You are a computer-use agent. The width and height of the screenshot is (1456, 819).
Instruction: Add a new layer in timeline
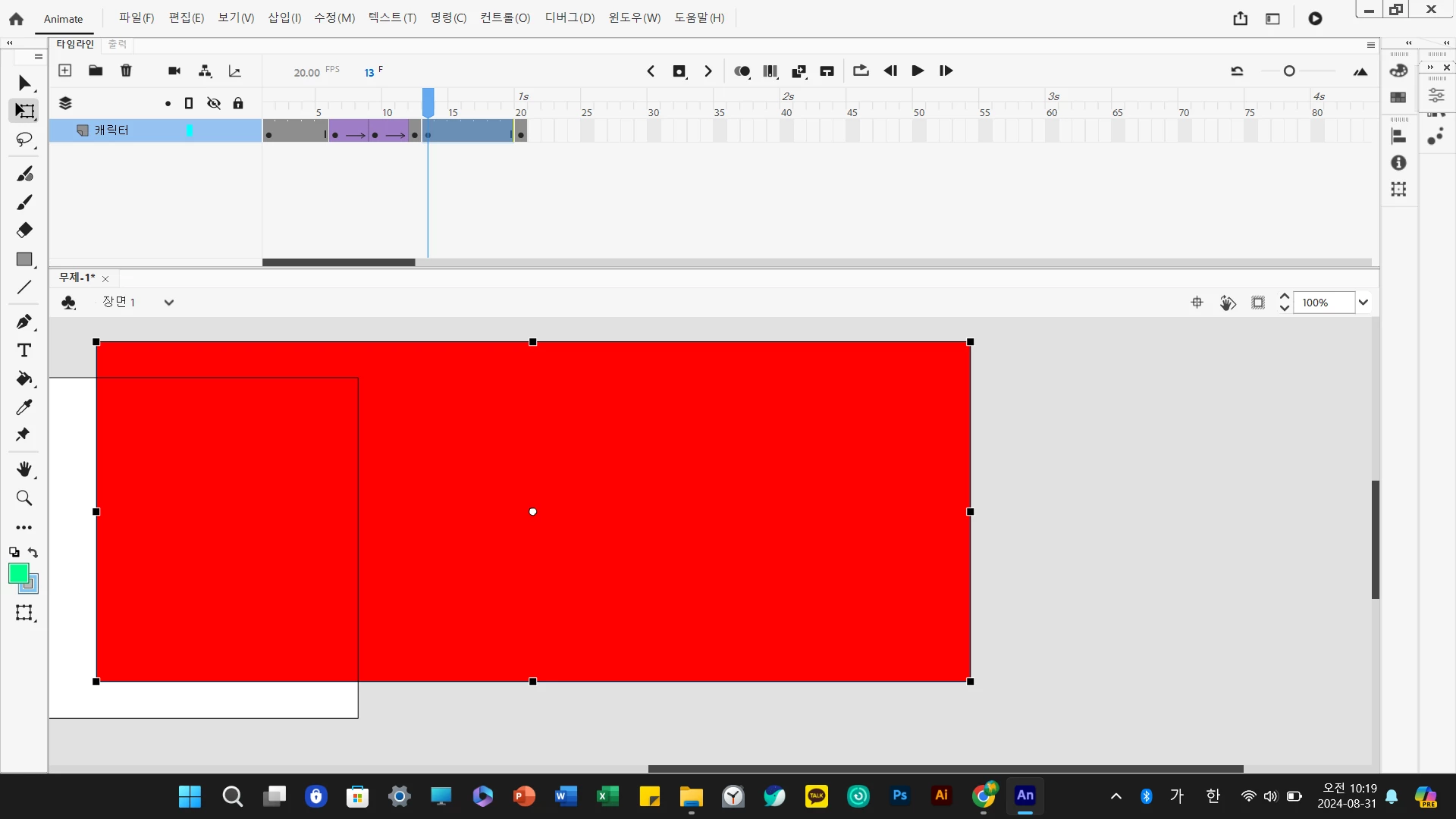65,71
